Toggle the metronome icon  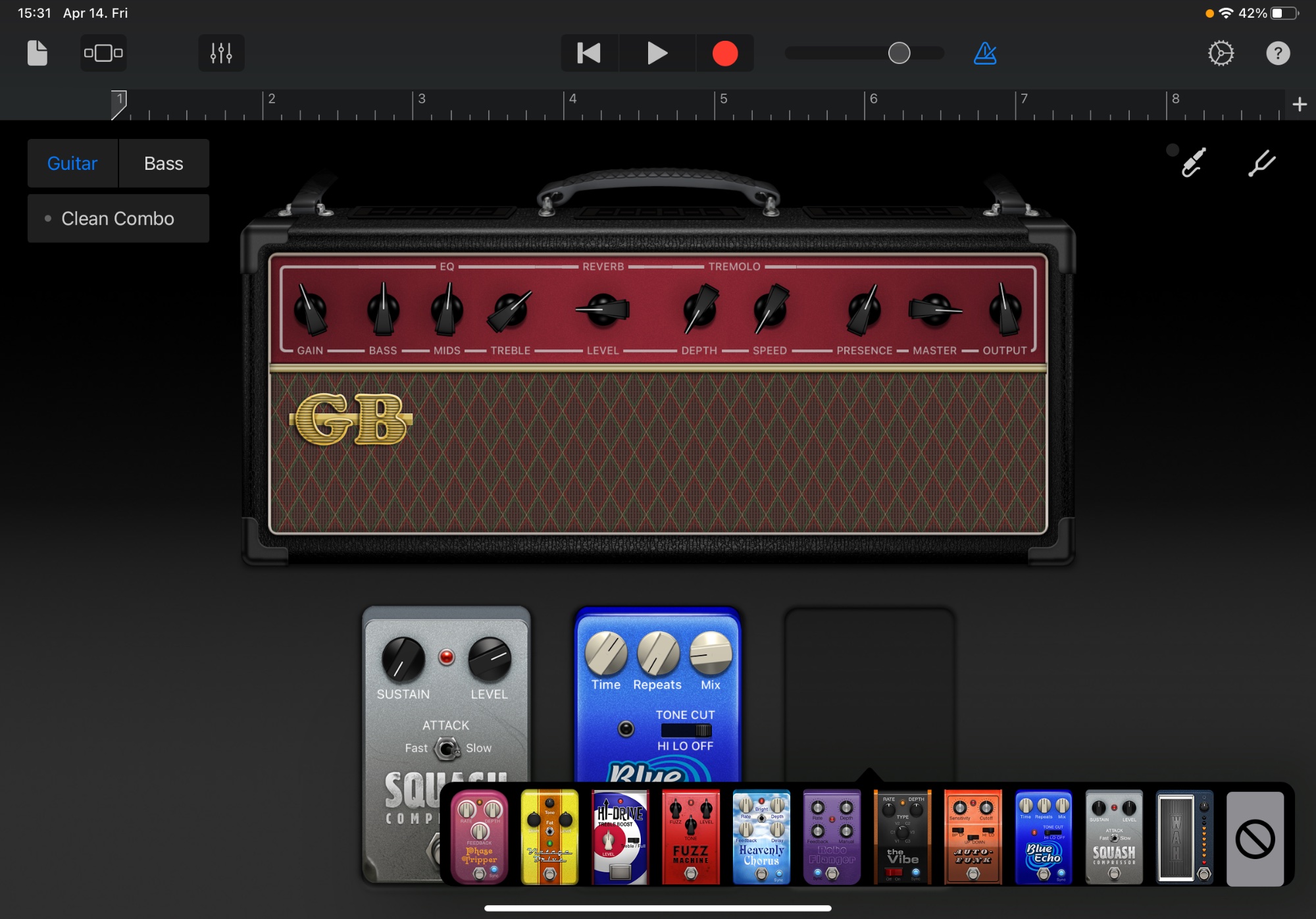[985, 53]
